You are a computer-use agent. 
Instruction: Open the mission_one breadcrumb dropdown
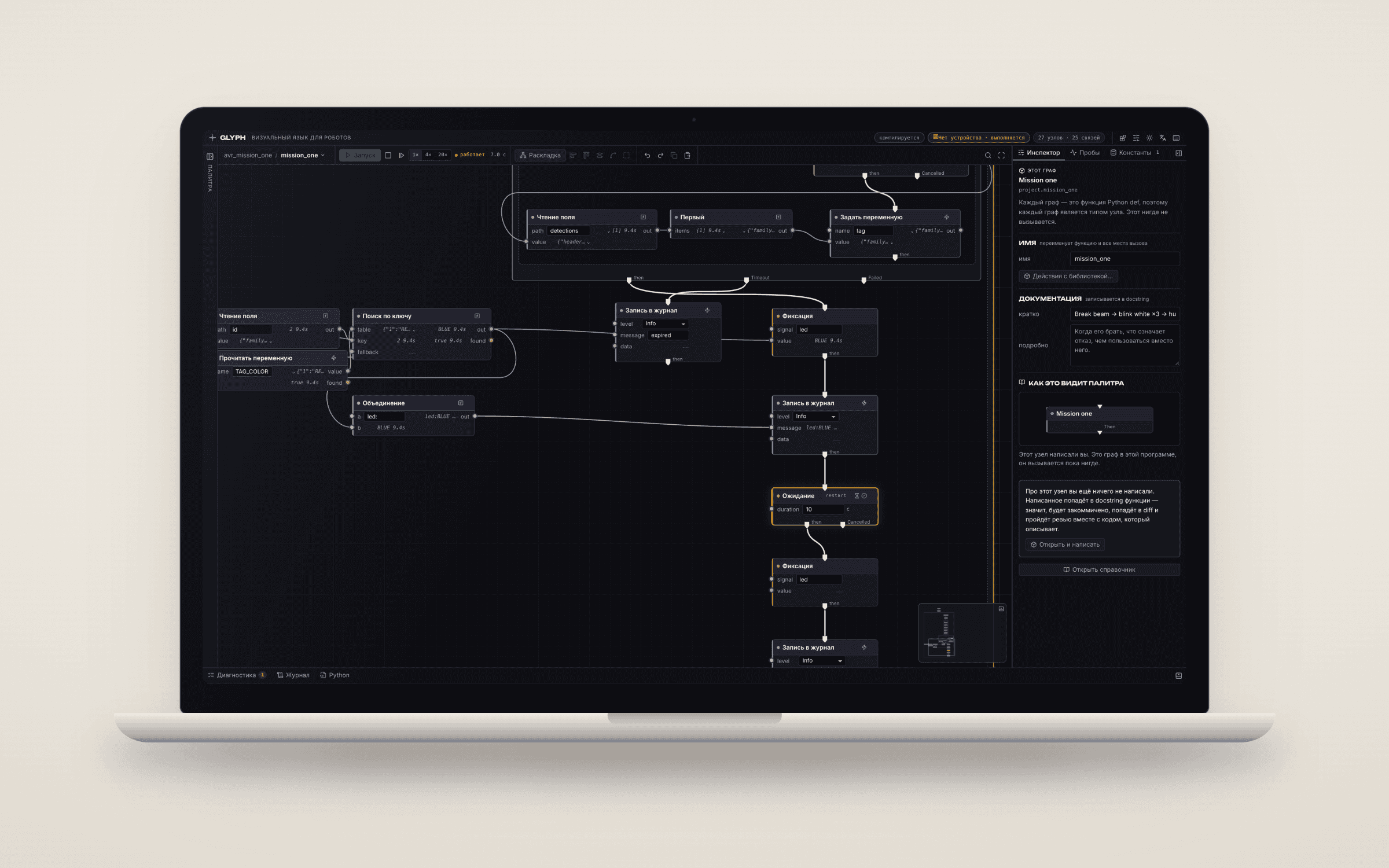[303, 155]
